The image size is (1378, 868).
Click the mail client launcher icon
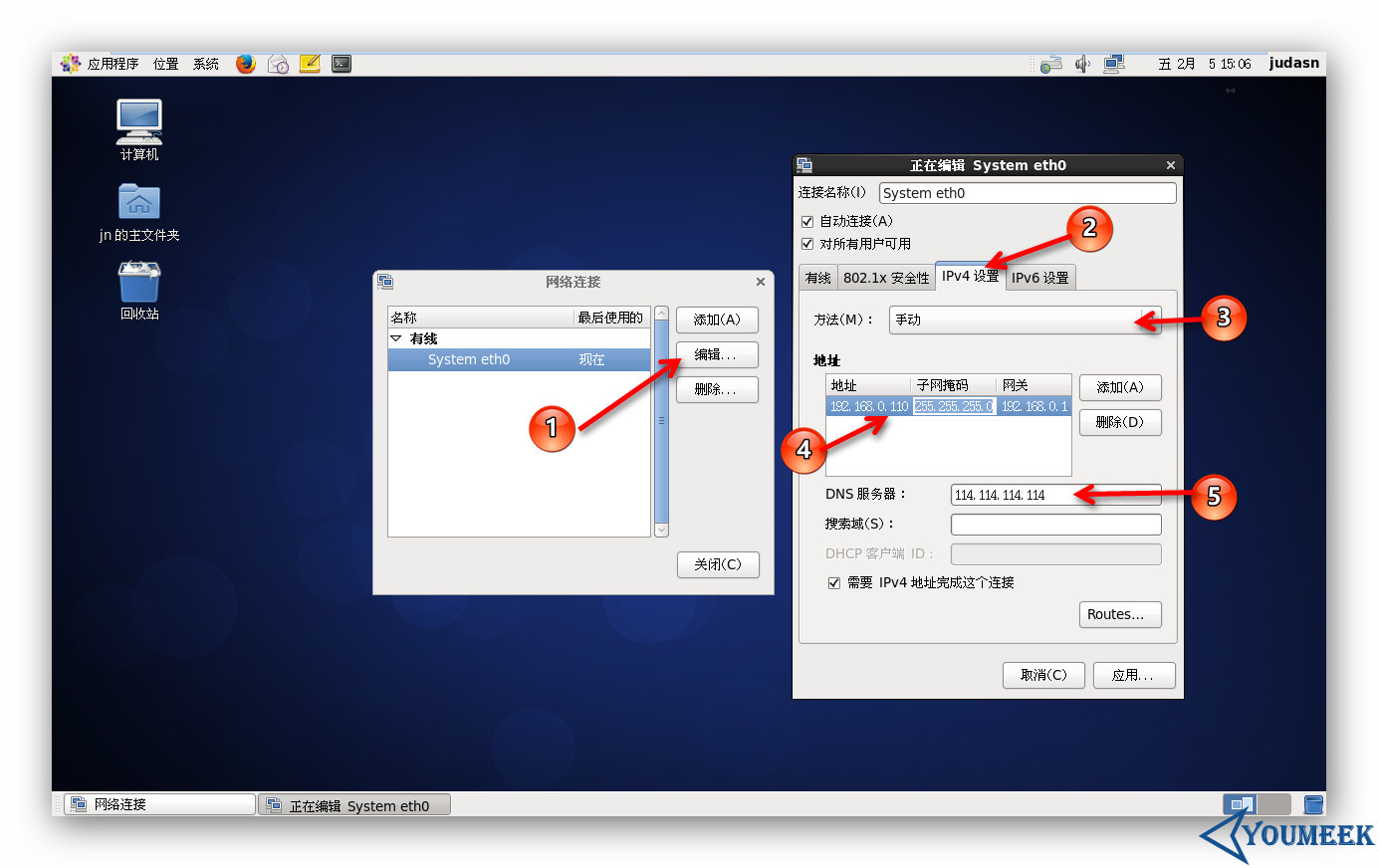pyautogui.click(x=278, y=64)
